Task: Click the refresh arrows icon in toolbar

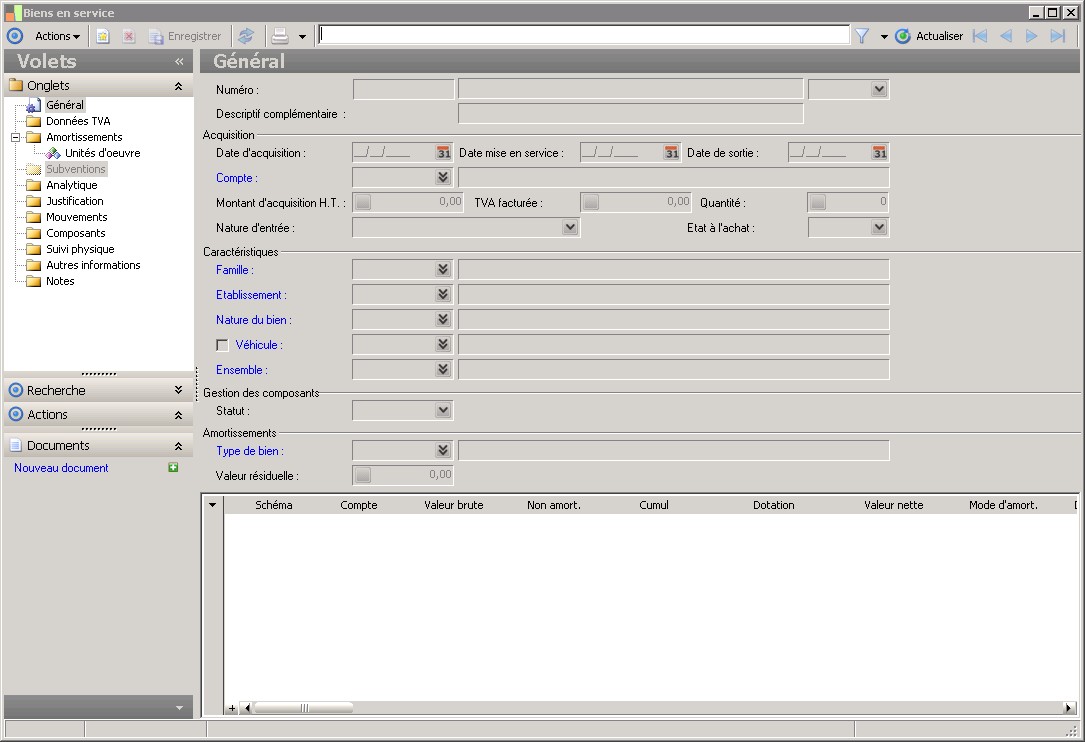Action: 246,36
